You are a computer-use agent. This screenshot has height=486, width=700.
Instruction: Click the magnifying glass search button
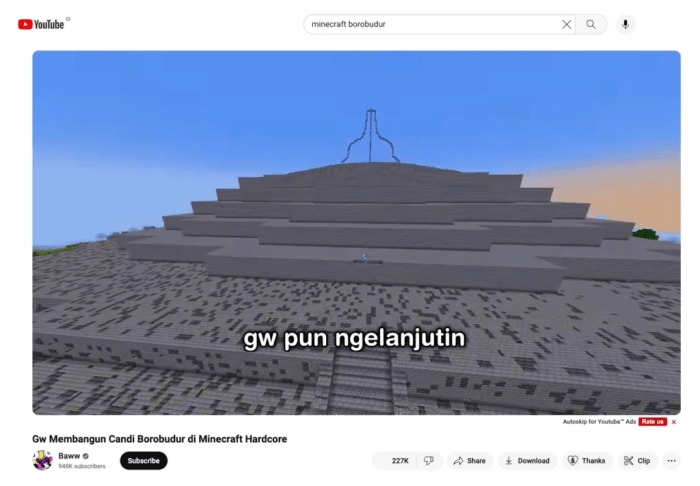coord(591,24)
